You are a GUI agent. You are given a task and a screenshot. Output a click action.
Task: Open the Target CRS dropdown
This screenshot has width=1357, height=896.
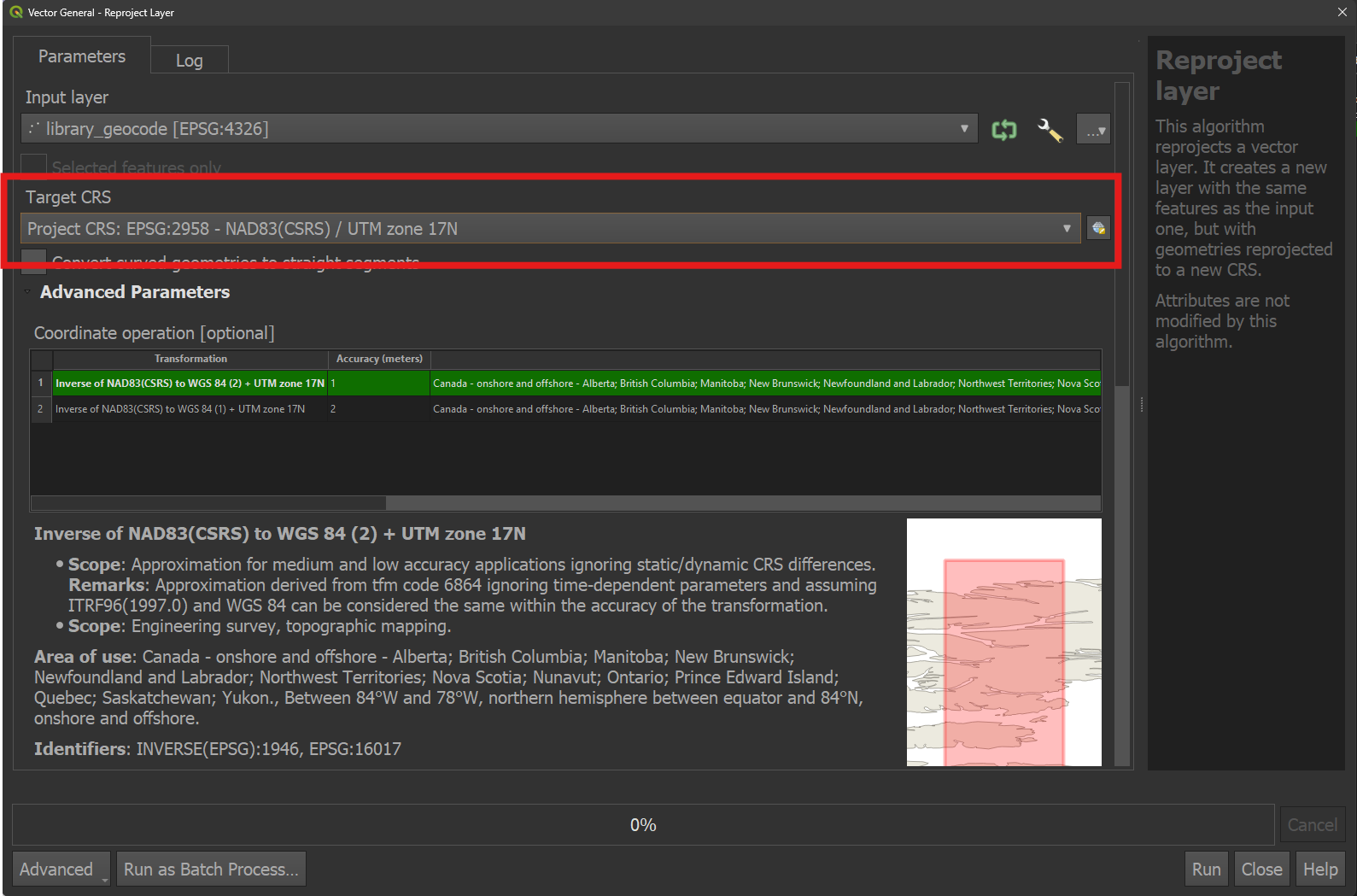tap(550, 228)
